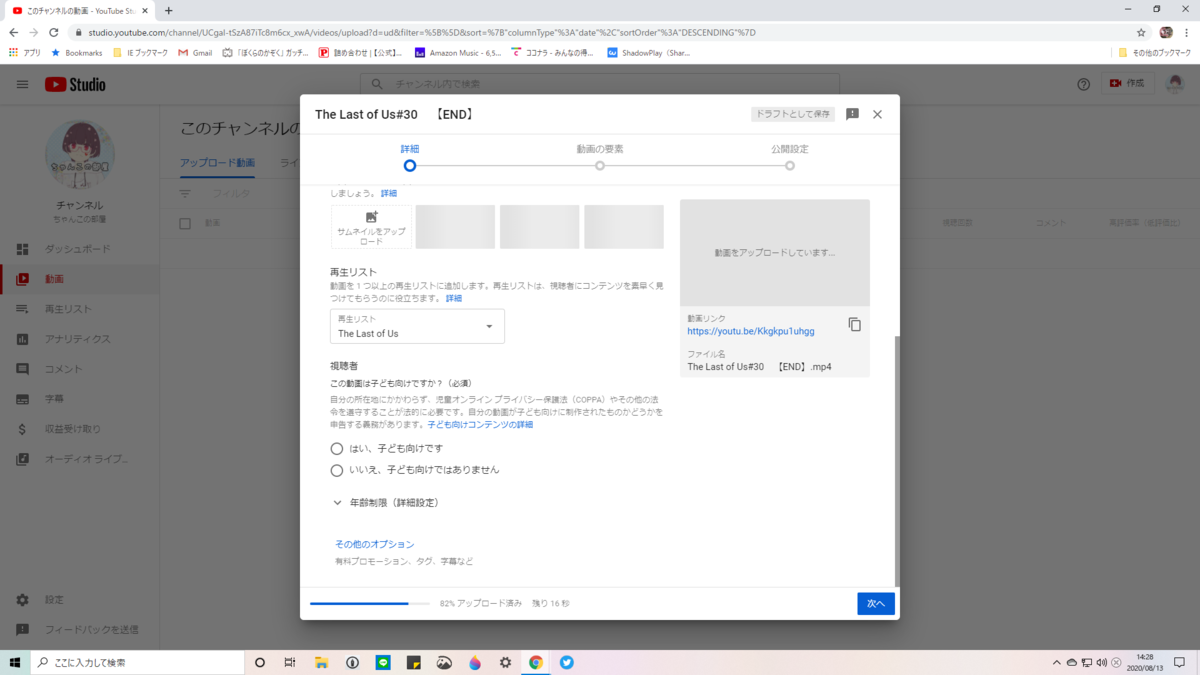Click the account avatar in Studio header
1200x675 pixels.
[1175, 84]
